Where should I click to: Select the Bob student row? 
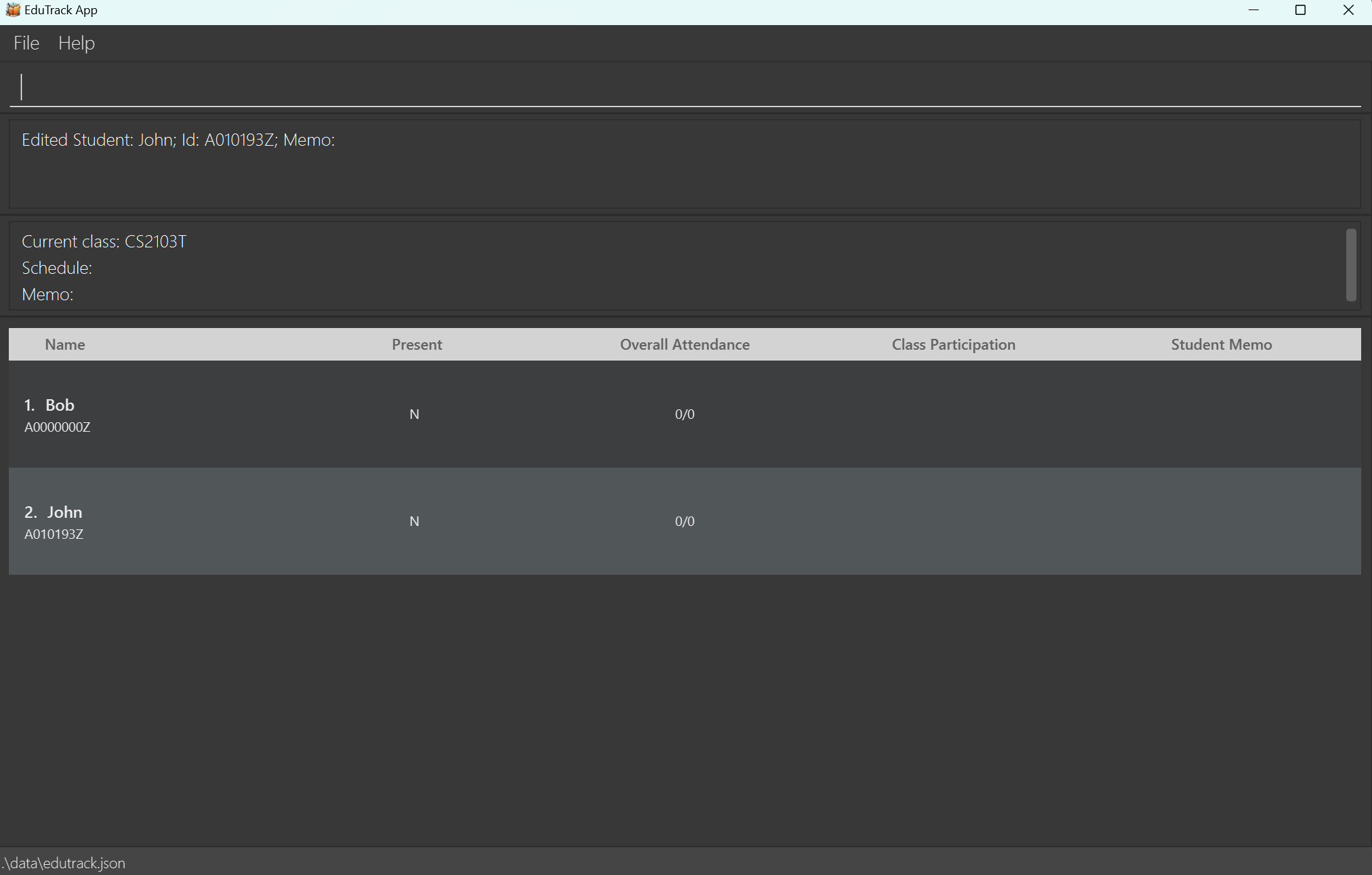pos(685,414)
